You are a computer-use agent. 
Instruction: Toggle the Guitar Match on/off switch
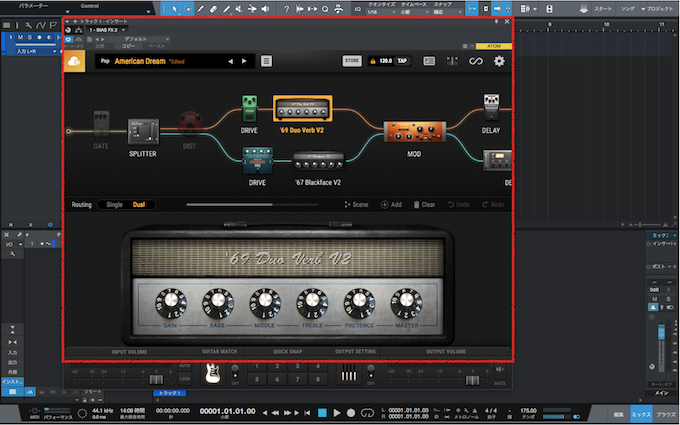(x=235, y=371)
